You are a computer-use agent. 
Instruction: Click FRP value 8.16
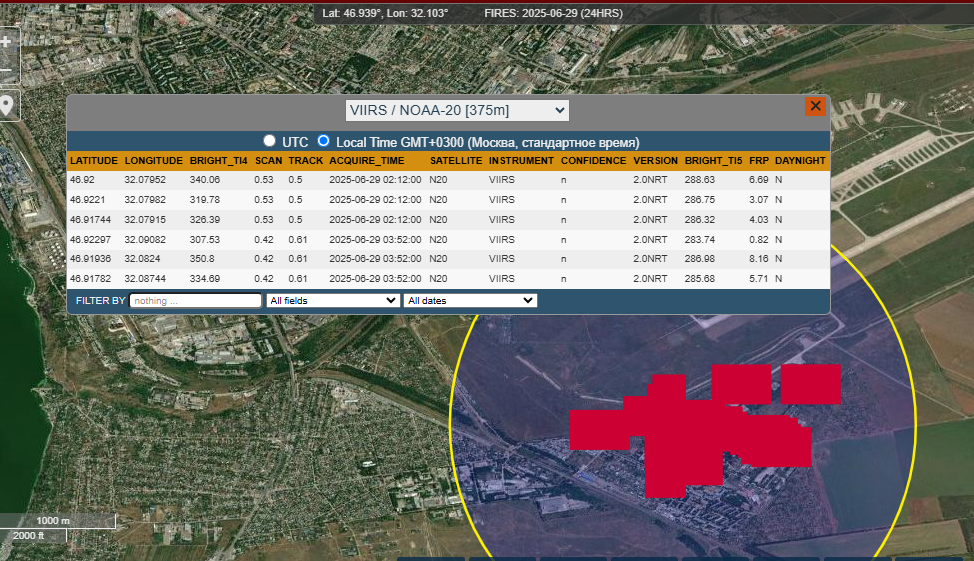758,258
